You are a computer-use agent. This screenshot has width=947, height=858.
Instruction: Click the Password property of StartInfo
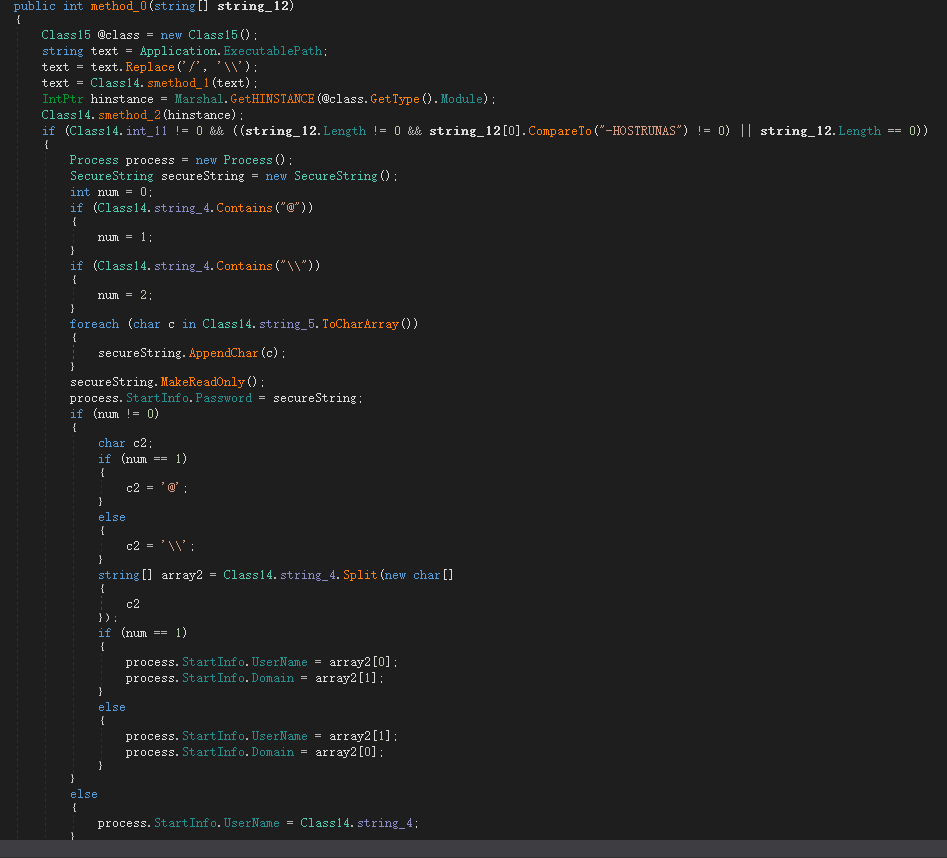pyautogui.click(x=225, y=398)
